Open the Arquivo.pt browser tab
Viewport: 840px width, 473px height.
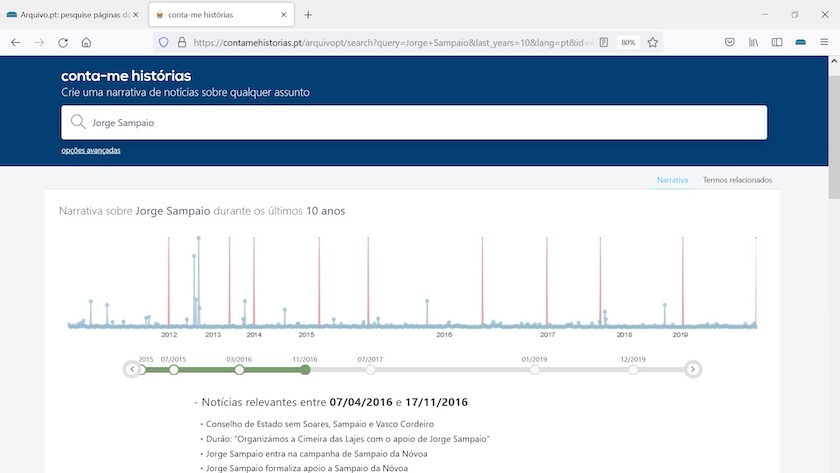tap(68, 15)
